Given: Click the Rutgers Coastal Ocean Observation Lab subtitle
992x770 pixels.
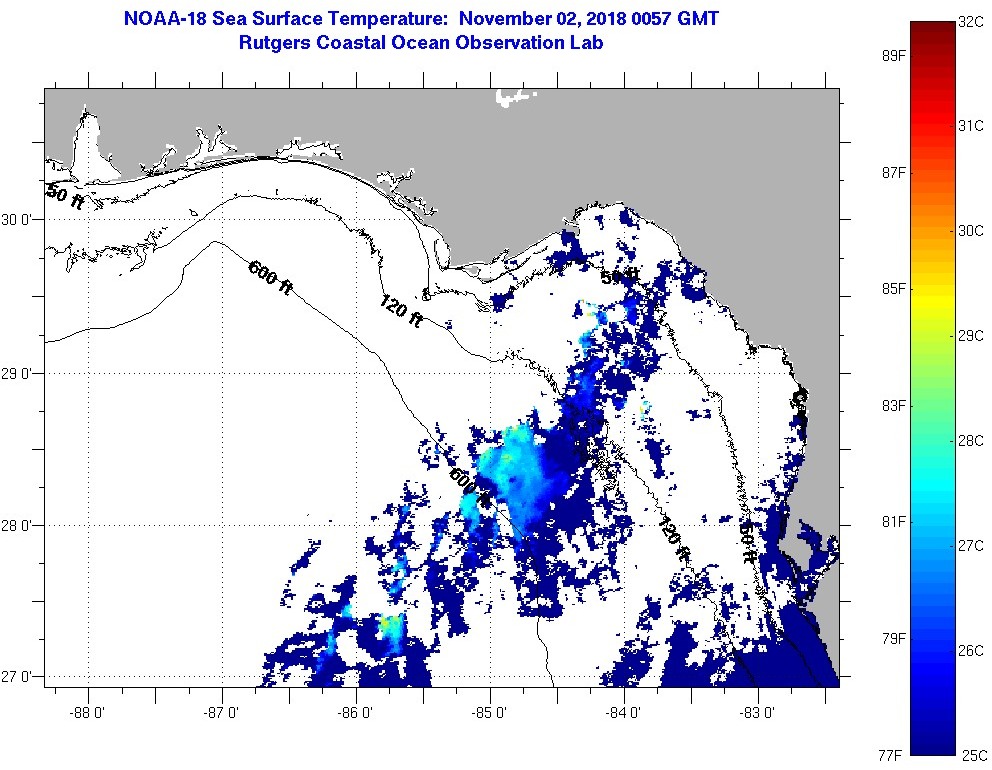Looking at the screenshot, I should 421,43.
